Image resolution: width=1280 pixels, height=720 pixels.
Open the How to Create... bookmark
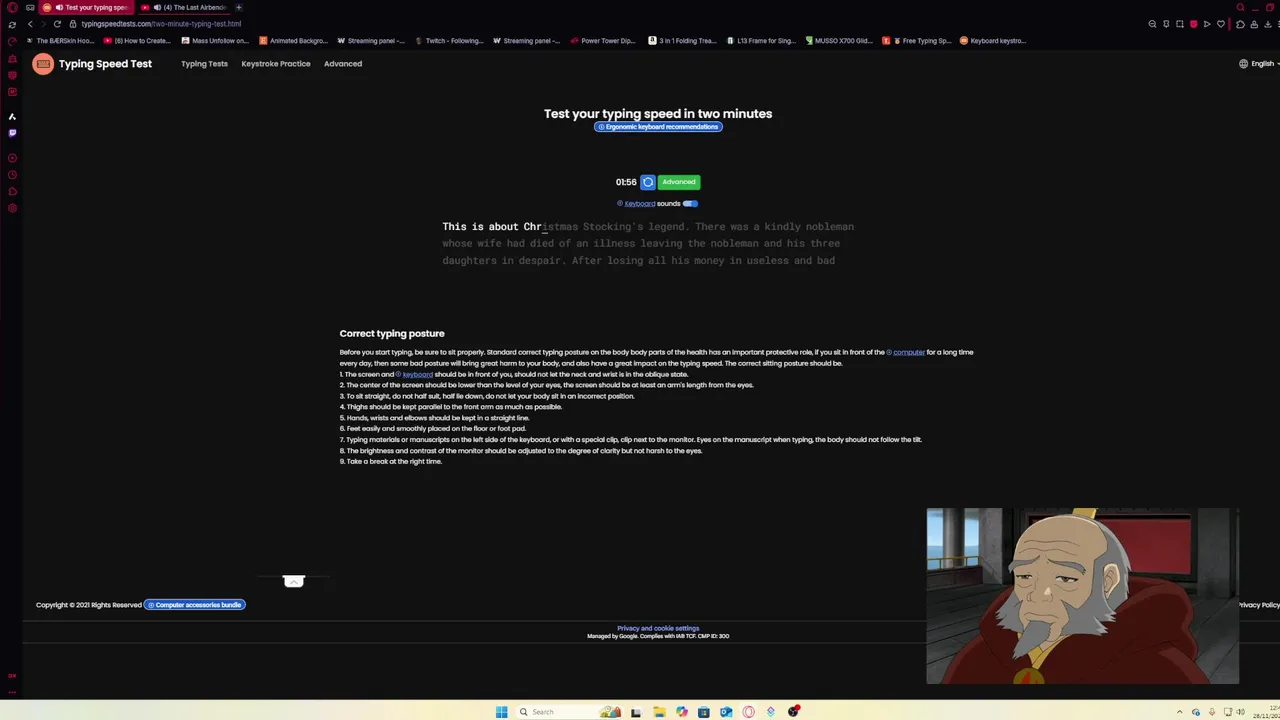coord(137,41)
